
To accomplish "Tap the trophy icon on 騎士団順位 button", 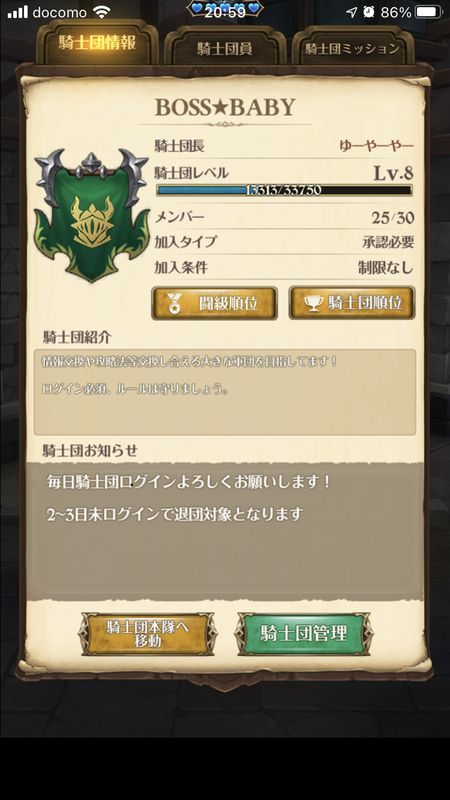I will pyautogui.click(x=313, y=303).
